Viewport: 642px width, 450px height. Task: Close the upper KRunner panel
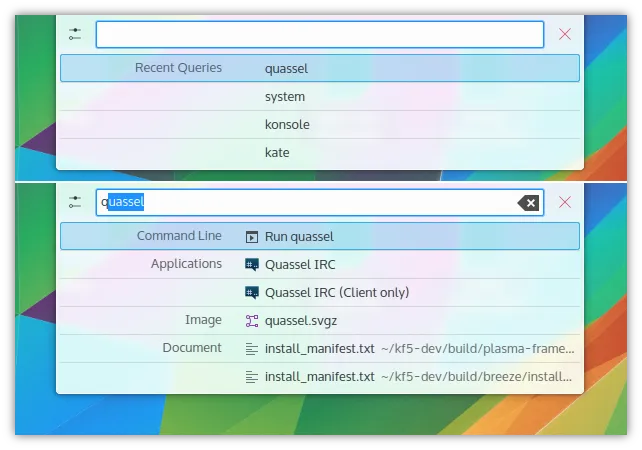click(565, 34)
